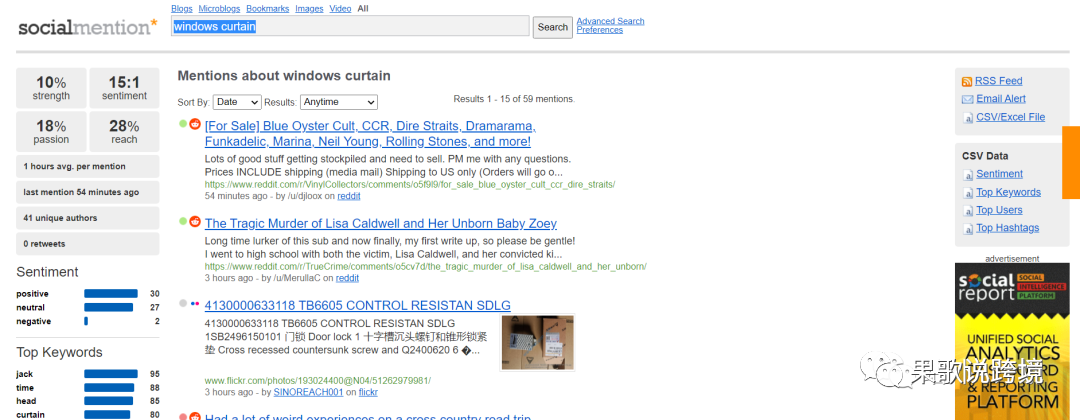Image resolution: width=1080 pixels, height=420 pixels.
Task: Open the Preferences link
Action: tap(600, 30)
